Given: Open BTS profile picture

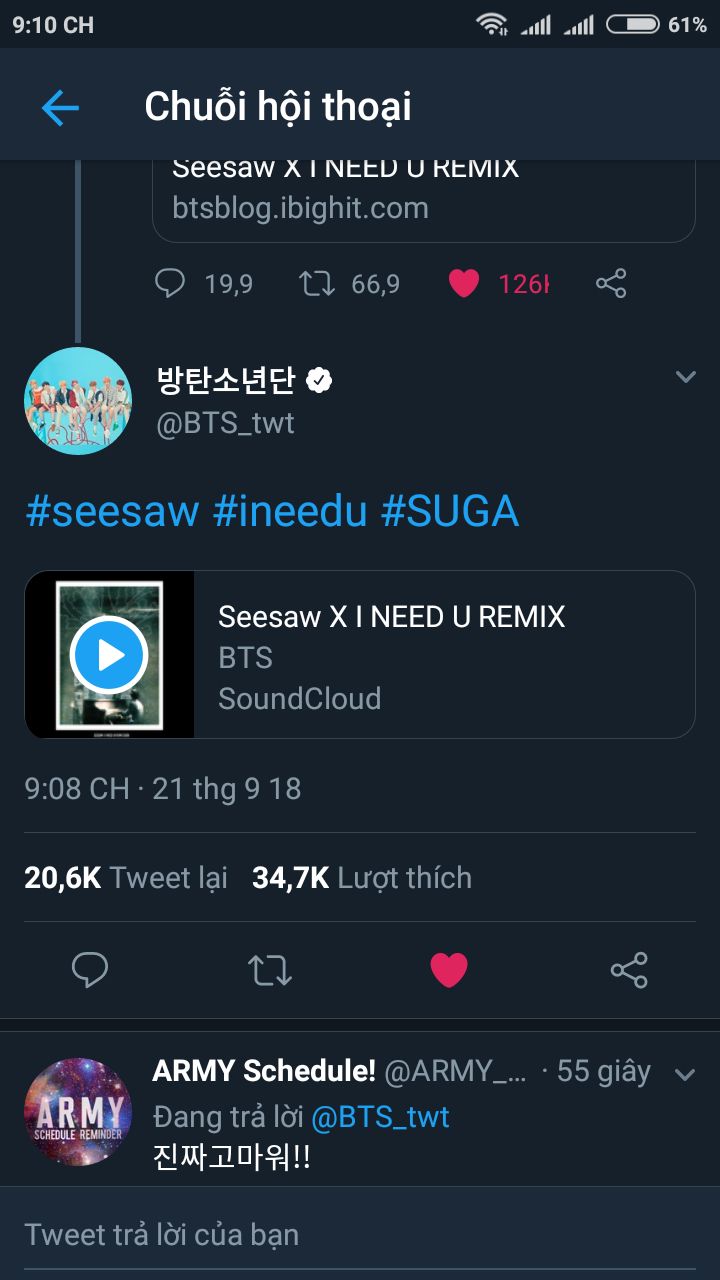Looking at the screenshot, I should (78, 401).
